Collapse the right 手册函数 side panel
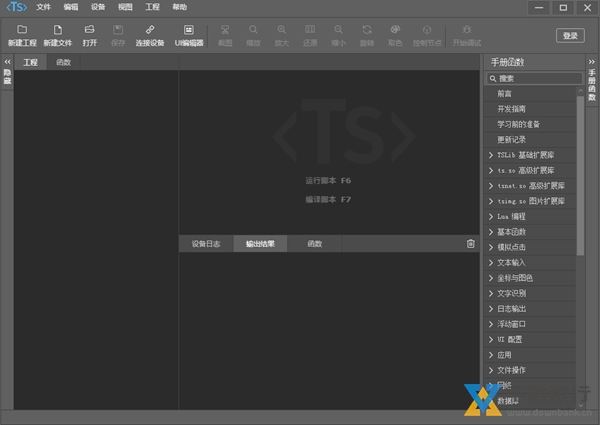The height and width of the screenshot is (425, 600). coord(592,62)
